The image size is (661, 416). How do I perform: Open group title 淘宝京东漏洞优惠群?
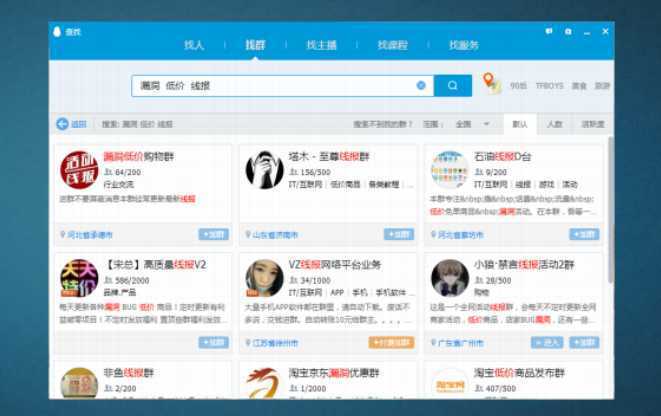tap(334, 373)
